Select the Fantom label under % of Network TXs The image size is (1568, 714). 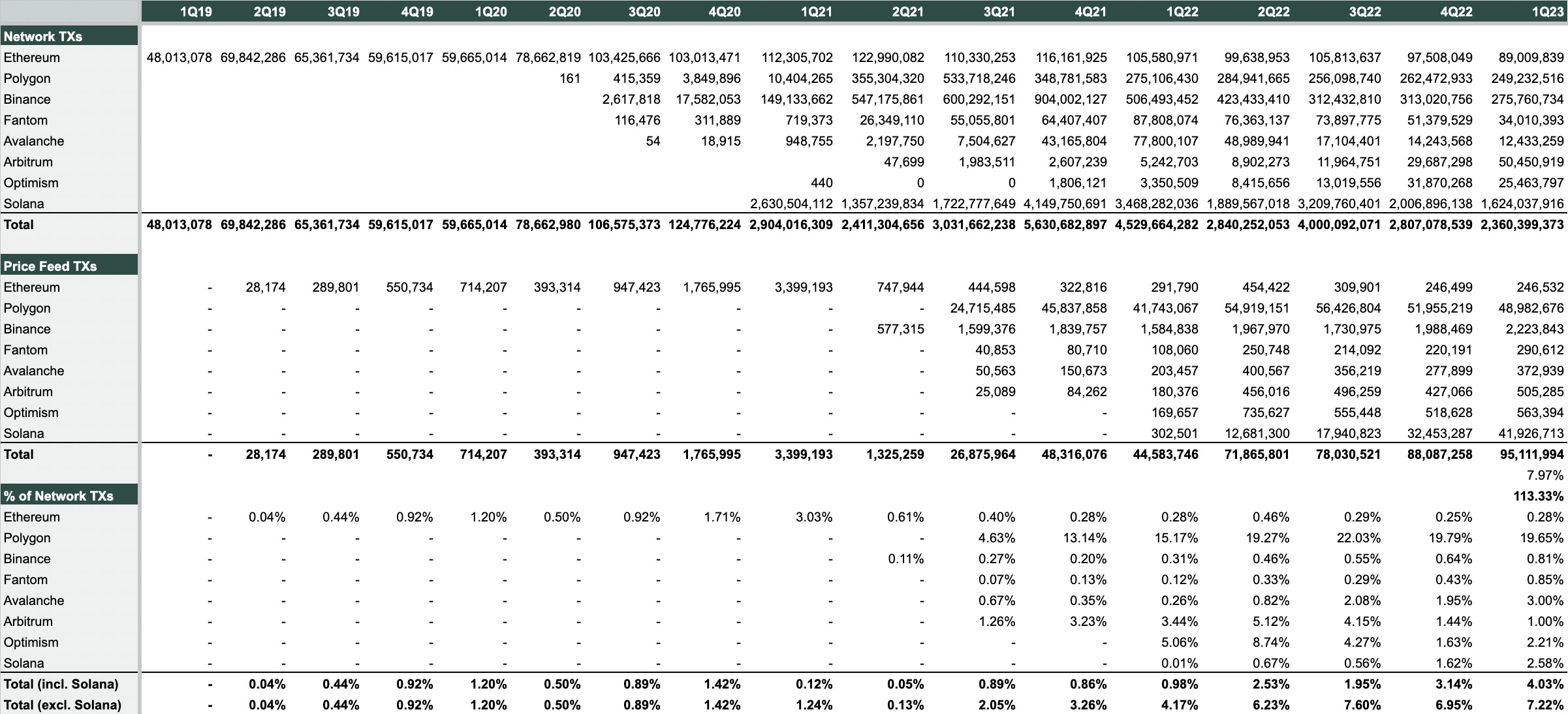pyautogui.click(x=25, y=580)
